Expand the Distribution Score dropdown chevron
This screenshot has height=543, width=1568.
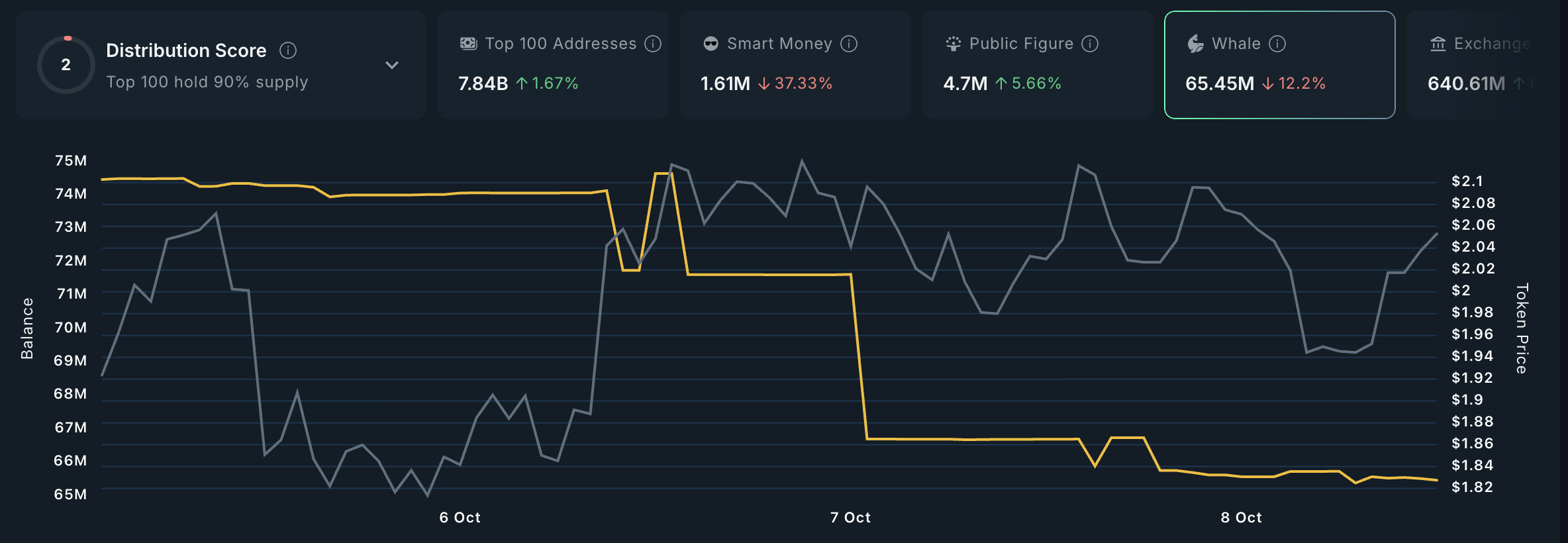coord(392,65)
